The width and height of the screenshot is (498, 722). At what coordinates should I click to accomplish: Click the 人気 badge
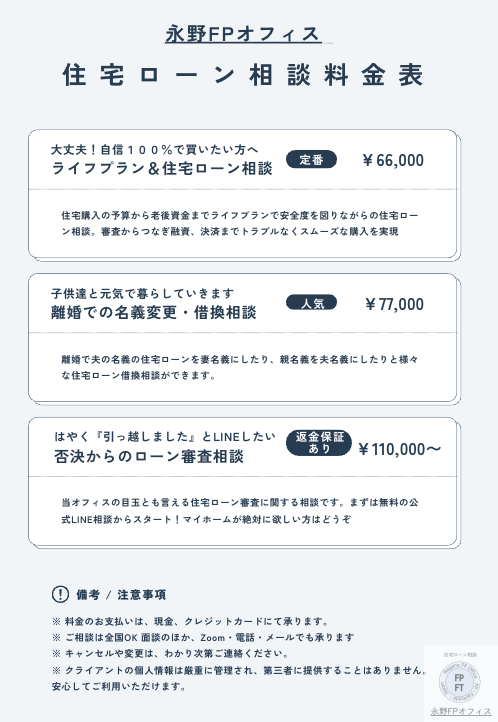(312, 303)
